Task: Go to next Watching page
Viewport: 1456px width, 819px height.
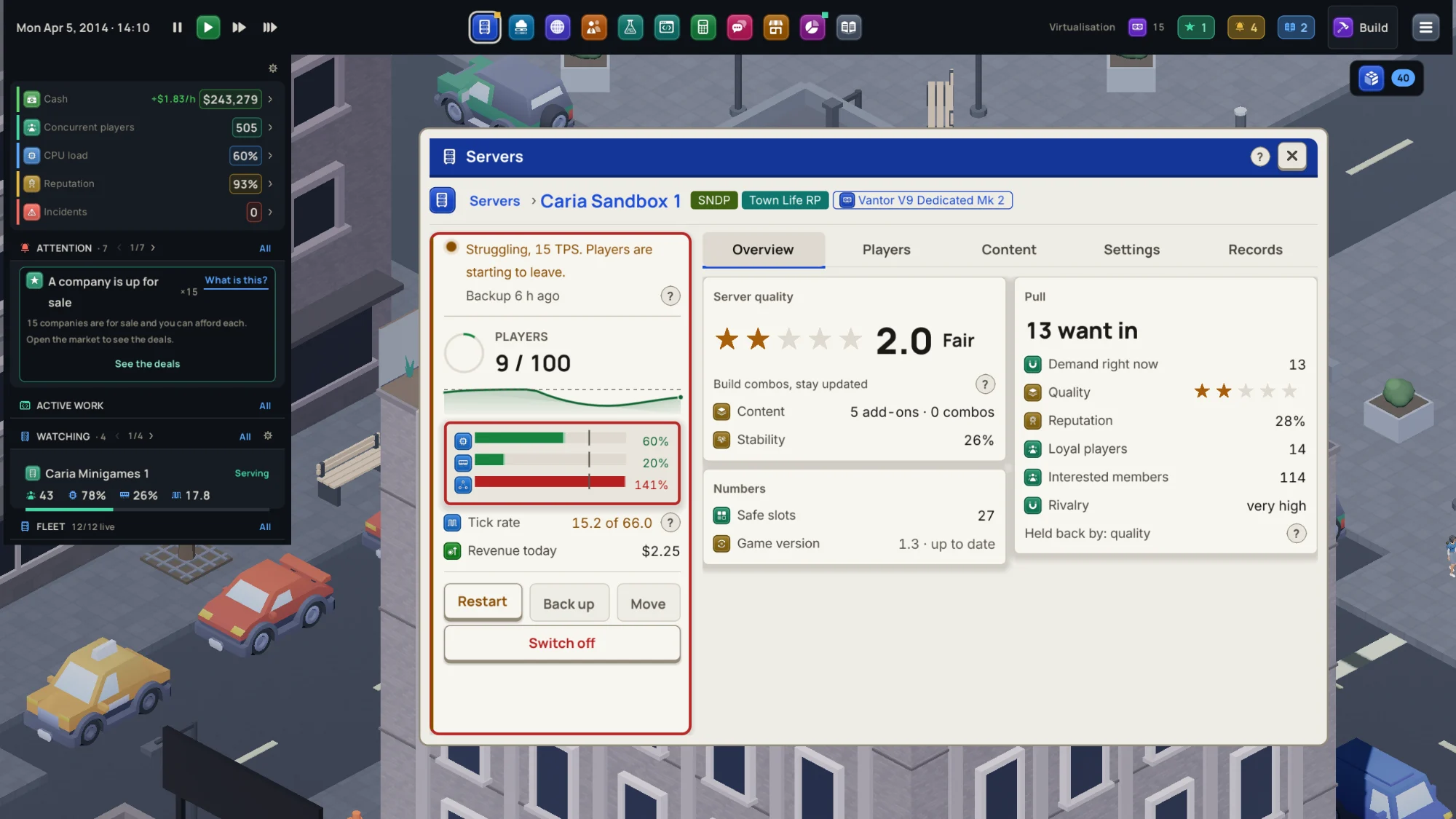Action: pos(151,436)
